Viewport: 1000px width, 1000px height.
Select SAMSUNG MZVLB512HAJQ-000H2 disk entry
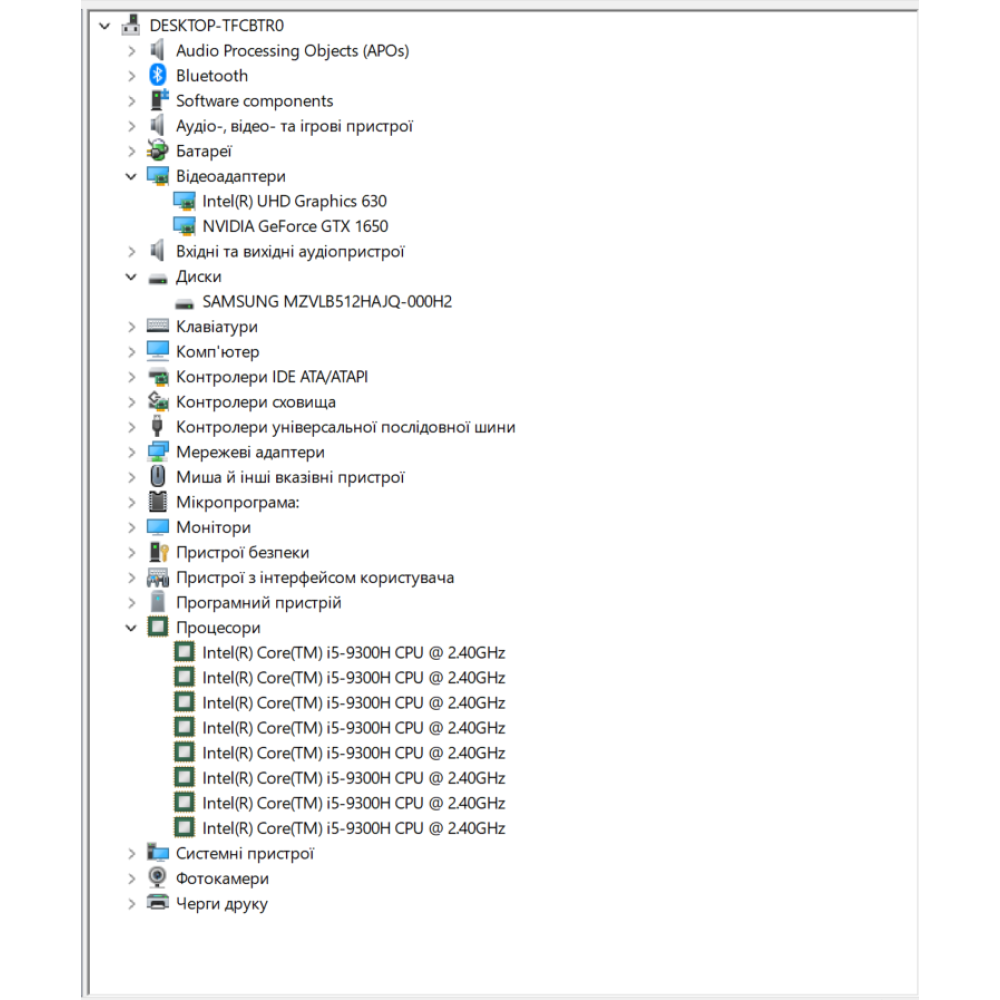click(x=327, y=302)
